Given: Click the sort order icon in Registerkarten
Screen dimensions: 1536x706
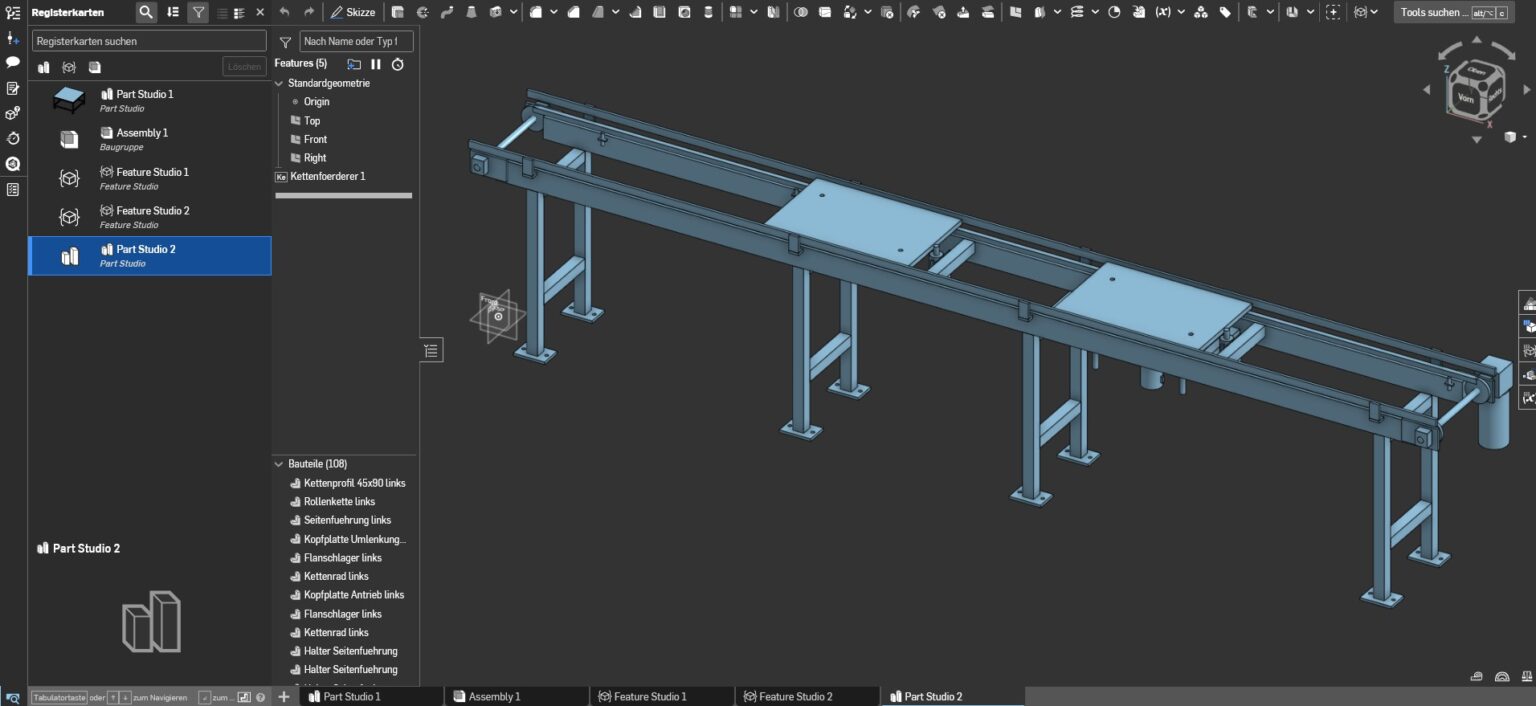Looking at the screenshot, I should pyautogui.click(x=173, y=12).
